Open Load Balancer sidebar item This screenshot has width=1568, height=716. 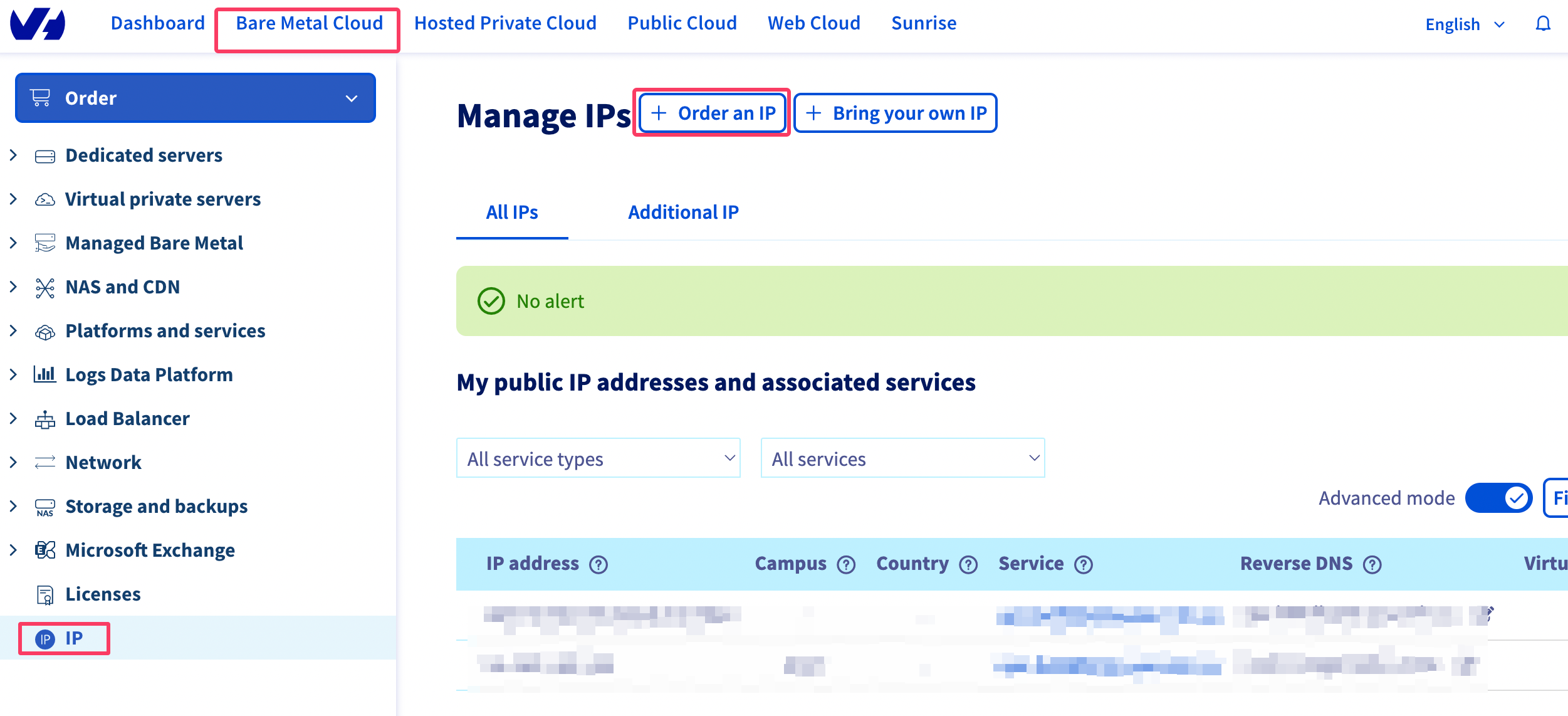tap(127, 419)
